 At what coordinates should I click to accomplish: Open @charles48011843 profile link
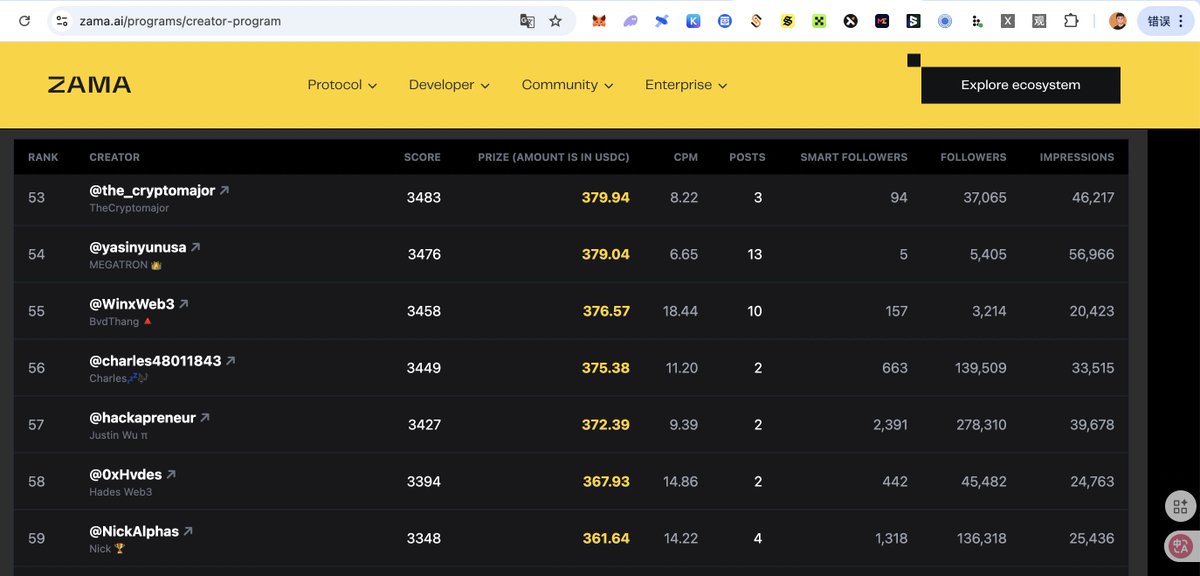coord(155,361)
